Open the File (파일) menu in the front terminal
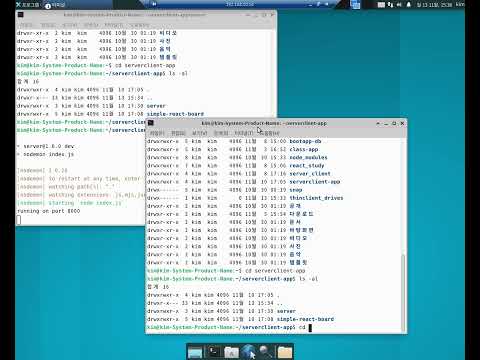Screen dimensions: 480x360 tap(157, 133)
